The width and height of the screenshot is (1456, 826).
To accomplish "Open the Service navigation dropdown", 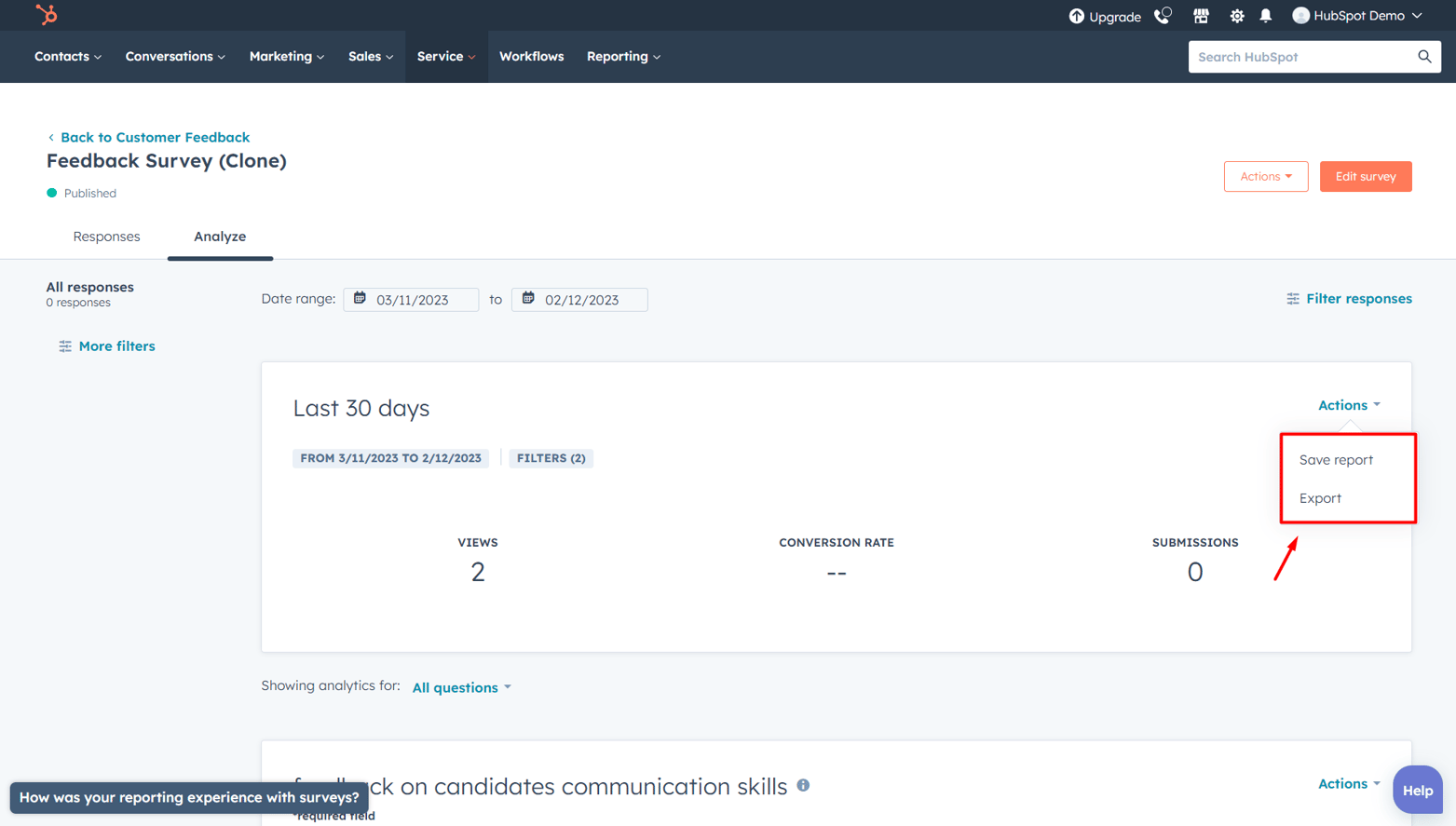I will [445, 56].
